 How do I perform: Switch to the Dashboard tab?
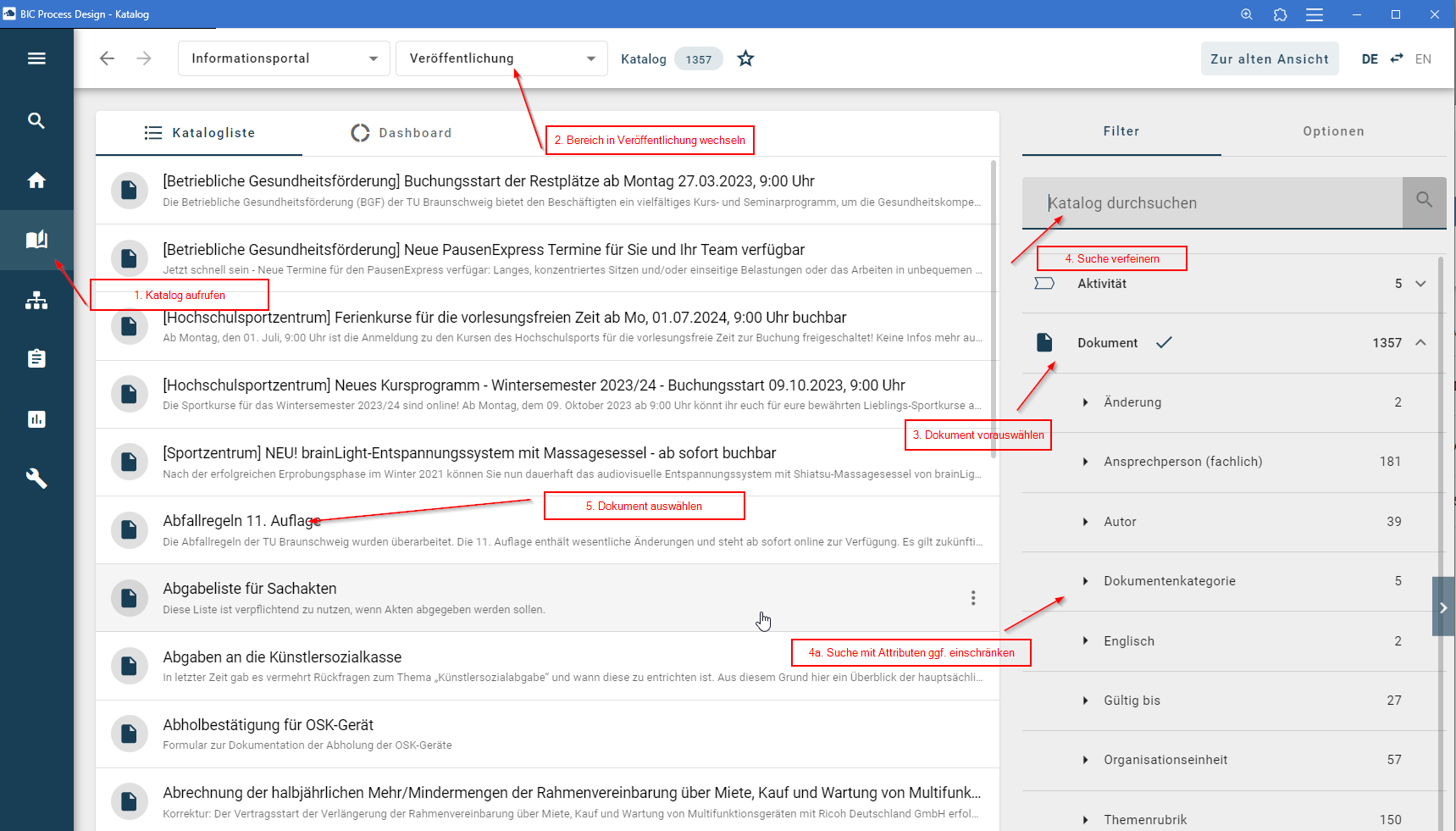point(401,133)
